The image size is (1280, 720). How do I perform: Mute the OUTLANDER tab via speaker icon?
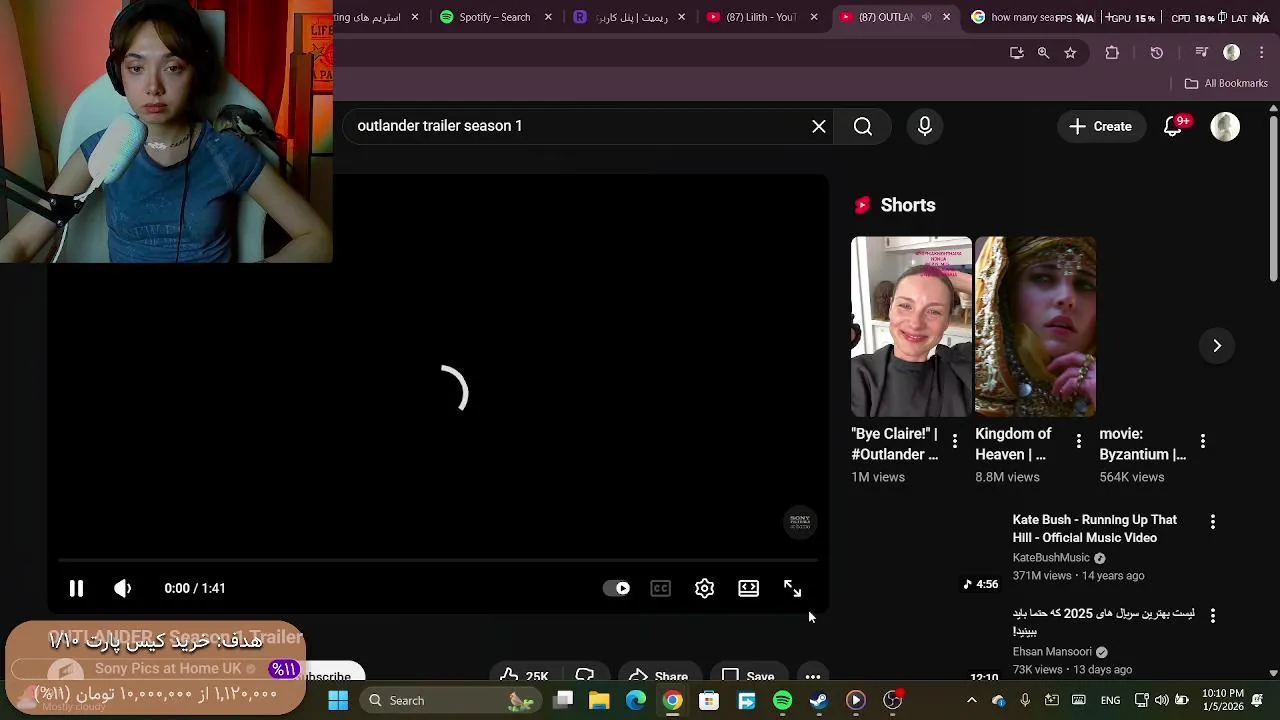(926, 17)
